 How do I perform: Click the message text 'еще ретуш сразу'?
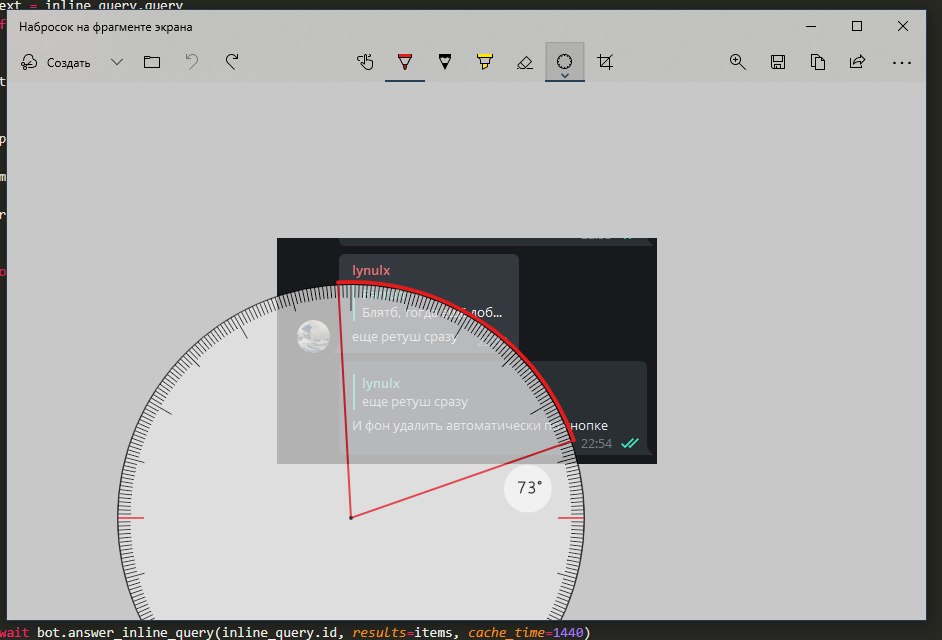[405, 337]
